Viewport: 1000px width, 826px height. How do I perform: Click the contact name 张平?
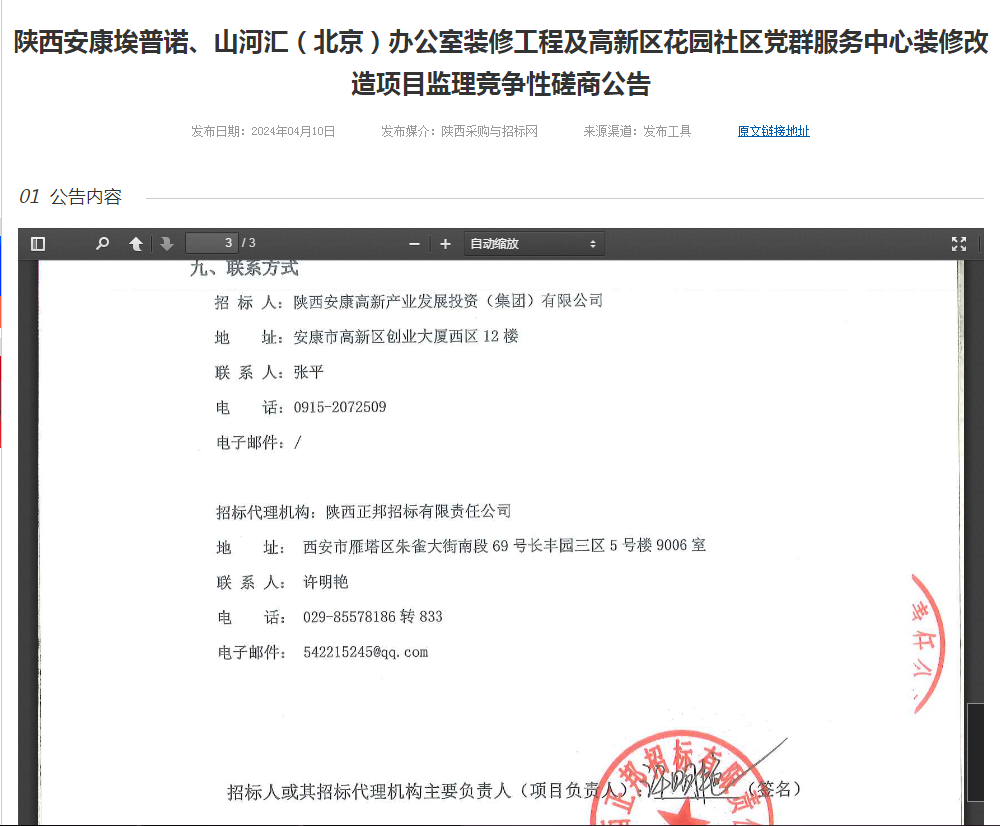[x=309, y=372]
